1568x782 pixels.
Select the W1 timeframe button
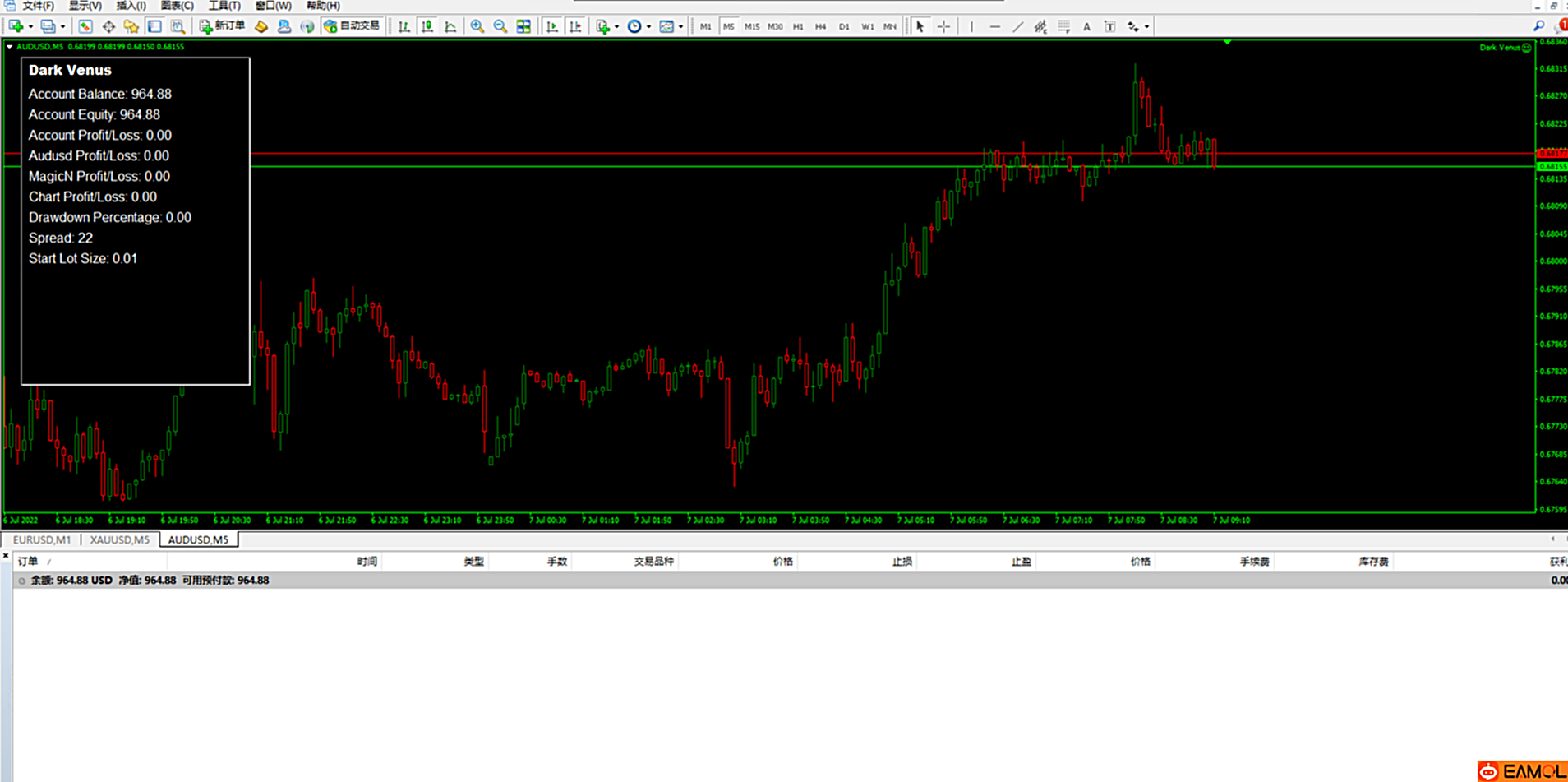[867, 26]
